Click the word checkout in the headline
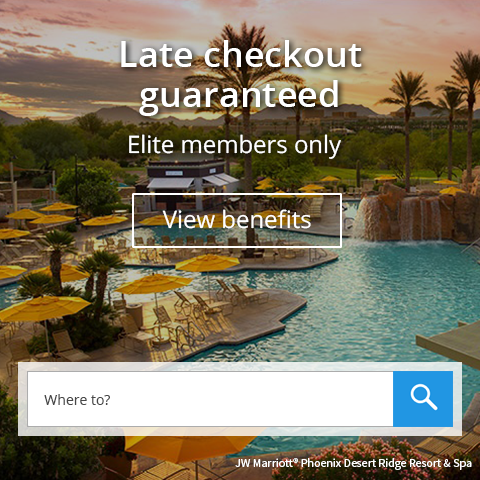The height and width of the screenshot is (480, 480). point(283,54)
